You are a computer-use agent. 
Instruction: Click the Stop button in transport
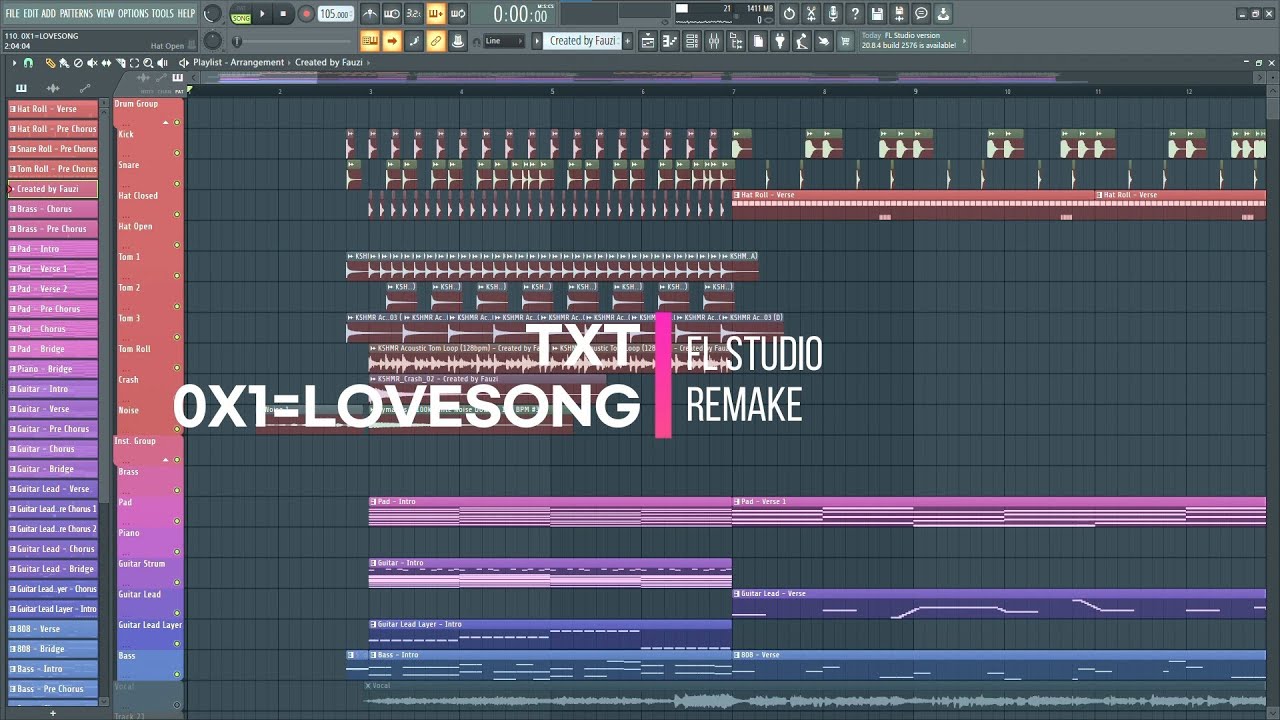point(283,14)
